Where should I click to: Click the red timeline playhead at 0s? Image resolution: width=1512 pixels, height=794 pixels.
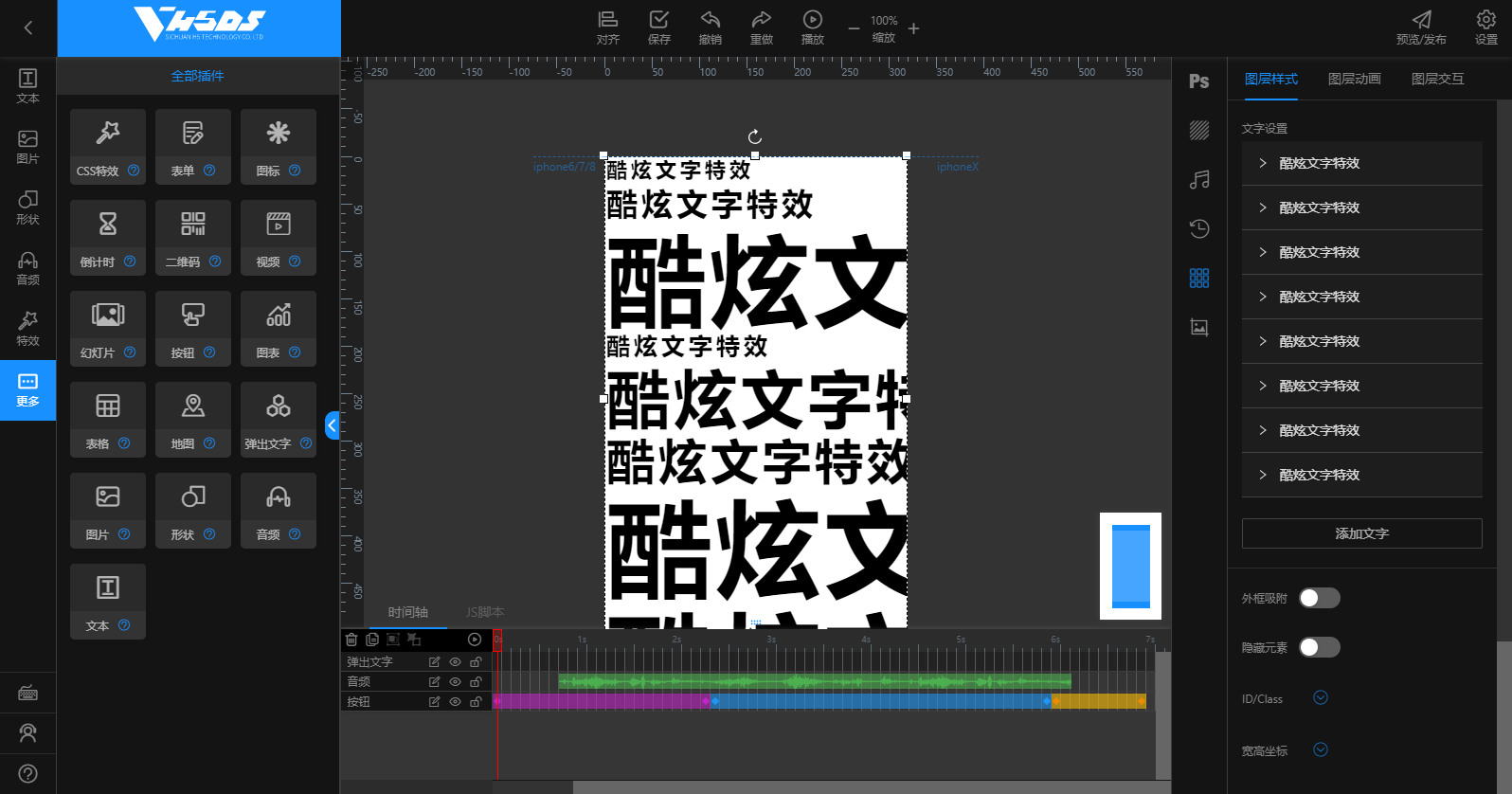pos(496,641)
